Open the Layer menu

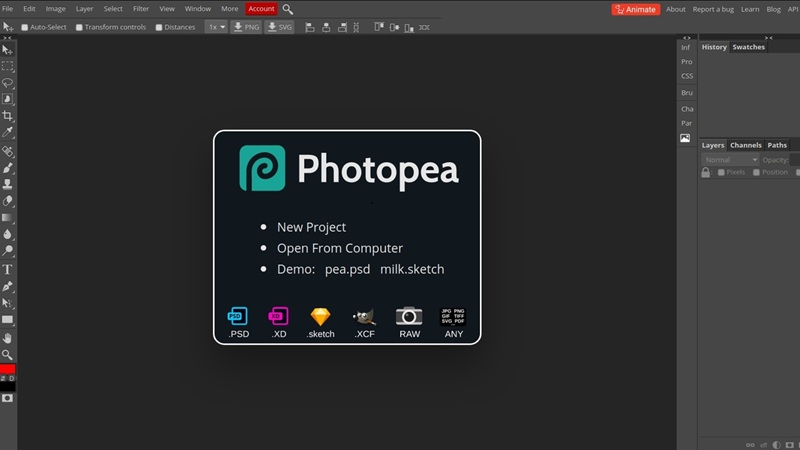tap(84, 9)
